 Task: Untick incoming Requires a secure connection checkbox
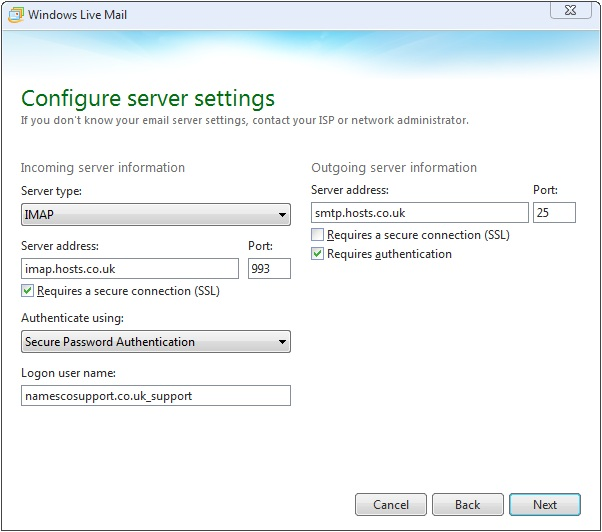point(27,291)
